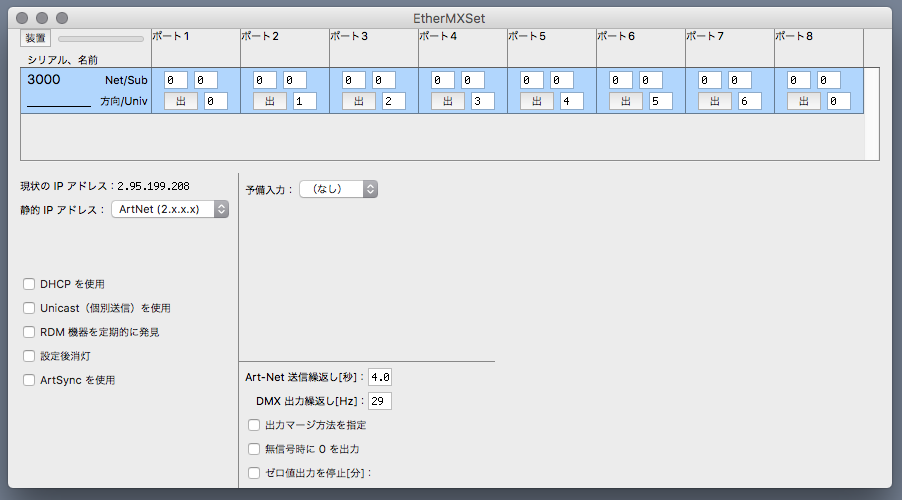Click port 2 Sub field
The image size is (902, 500).
295,80
